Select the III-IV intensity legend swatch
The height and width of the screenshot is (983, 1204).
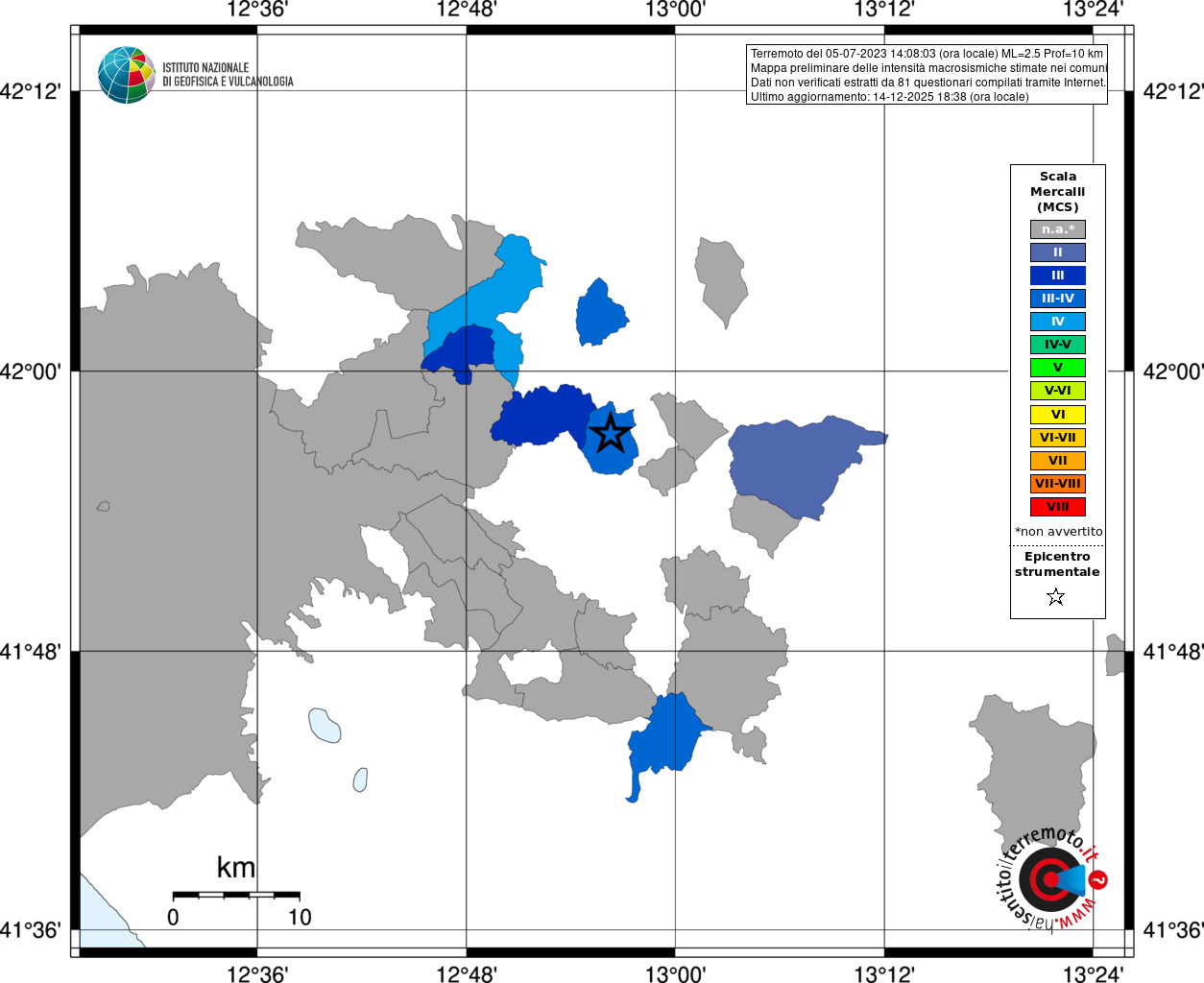click(x=1058, y=299)
